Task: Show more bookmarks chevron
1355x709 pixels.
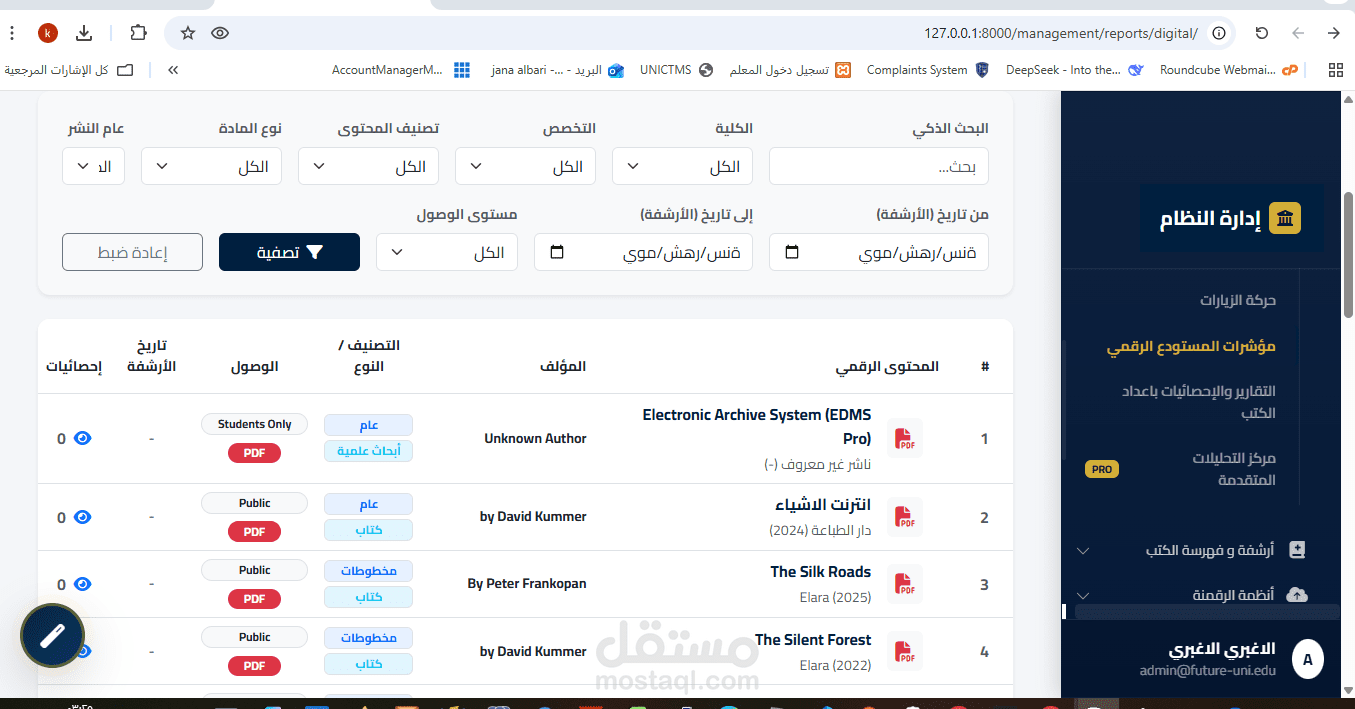Action: tap(172, 70)
